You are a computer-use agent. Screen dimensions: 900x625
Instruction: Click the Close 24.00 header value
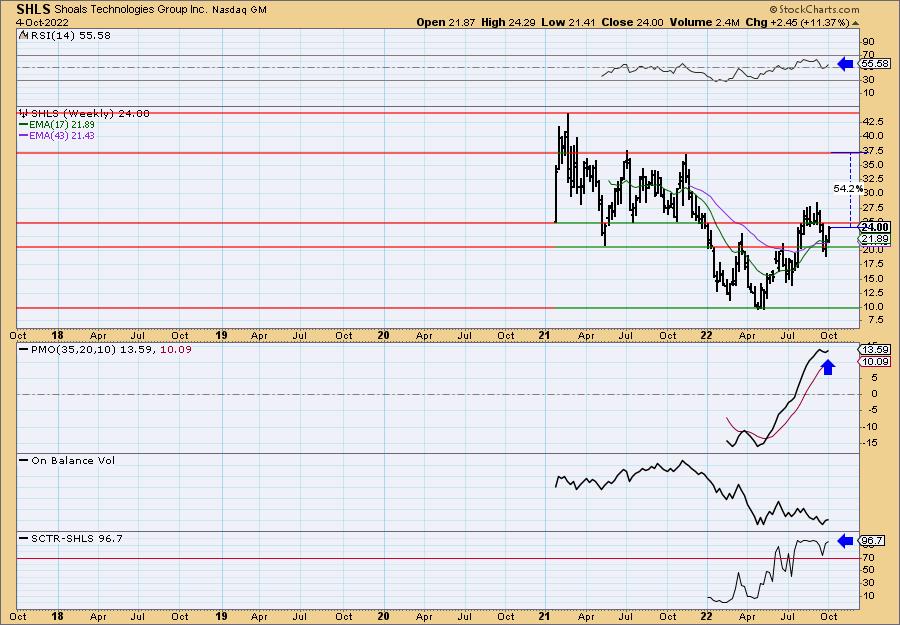633,22
